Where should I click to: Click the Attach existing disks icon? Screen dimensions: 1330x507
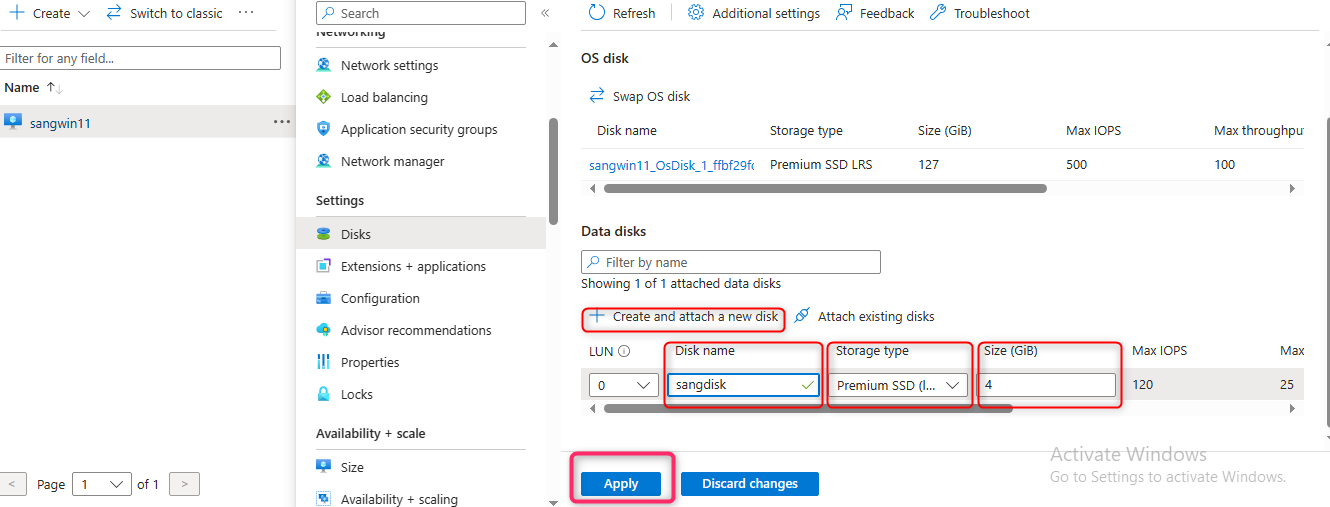(802, 316)
